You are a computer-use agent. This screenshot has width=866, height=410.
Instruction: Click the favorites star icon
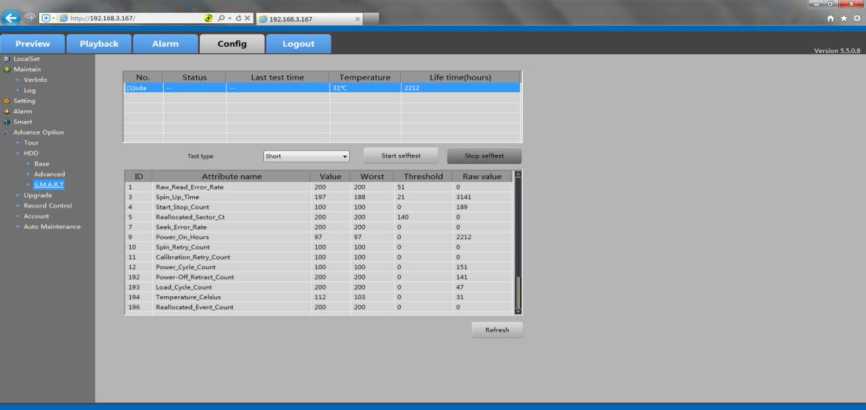(843, 18)
